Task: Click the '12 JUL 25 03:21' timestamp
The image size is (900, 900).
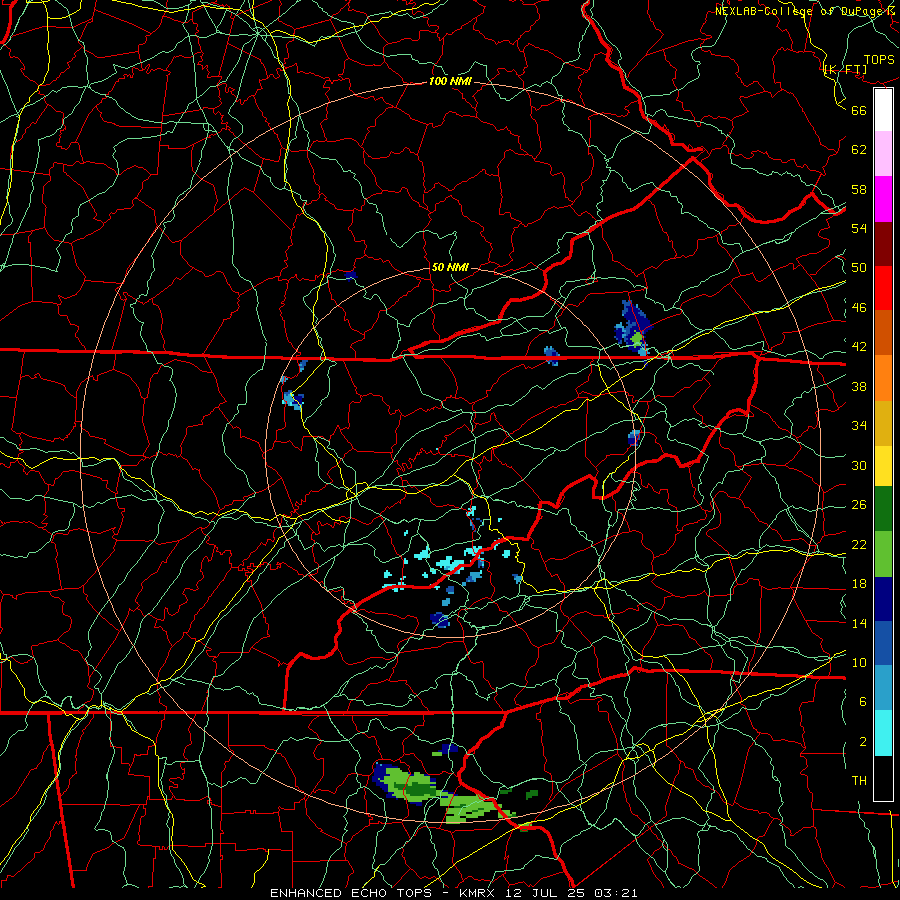Action: tap(572, 893)
